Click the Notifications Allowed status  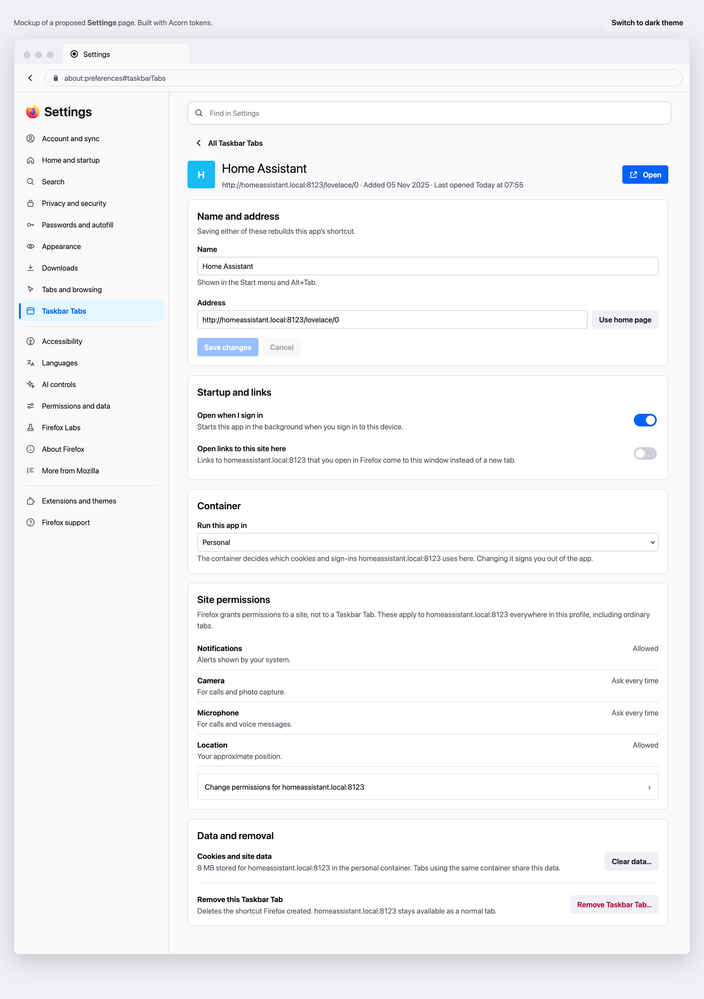click(645, 649)
